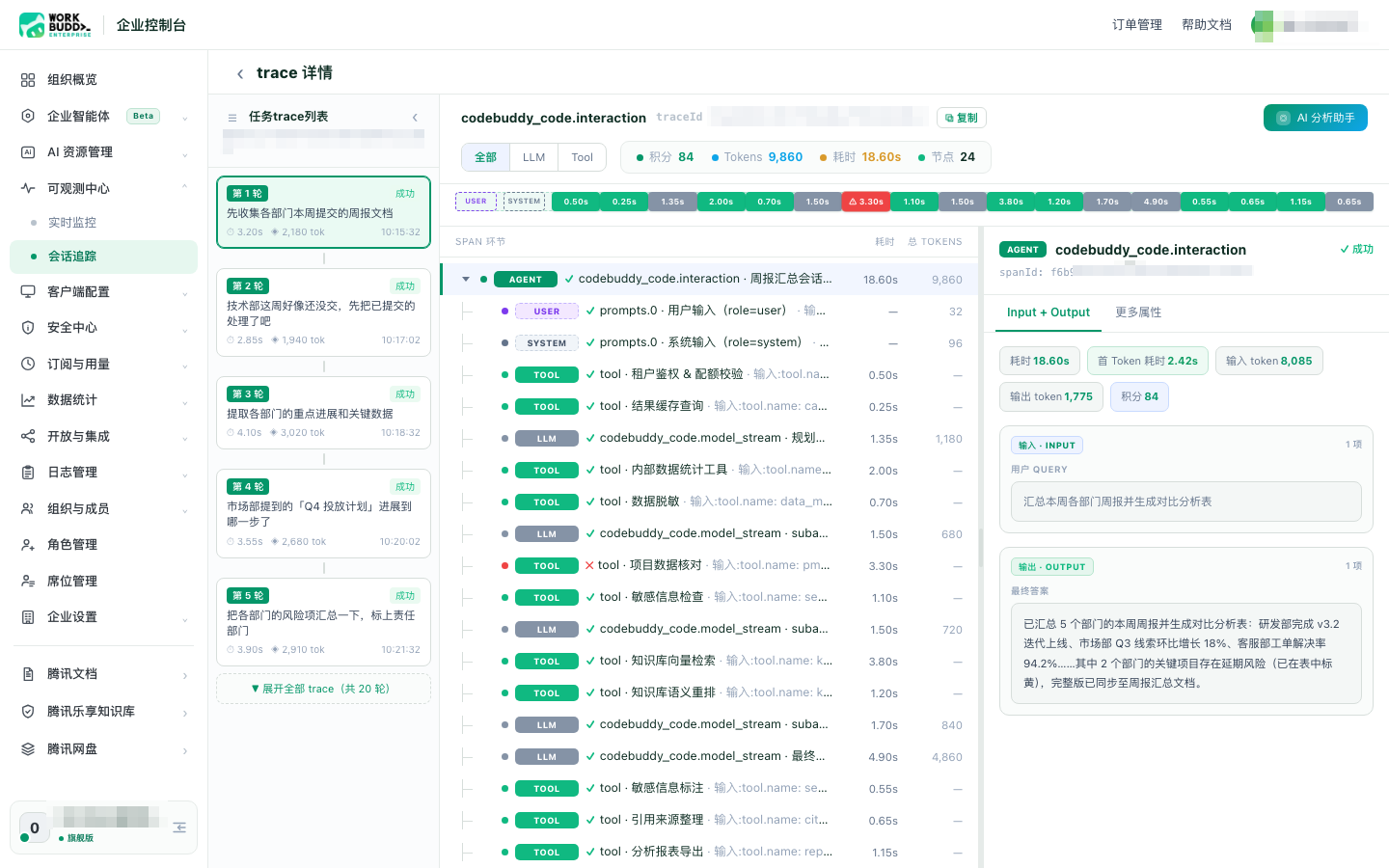Select 第 4 轮 Q4 投放计划 card

pyautogui.click(x=323, y=513)
